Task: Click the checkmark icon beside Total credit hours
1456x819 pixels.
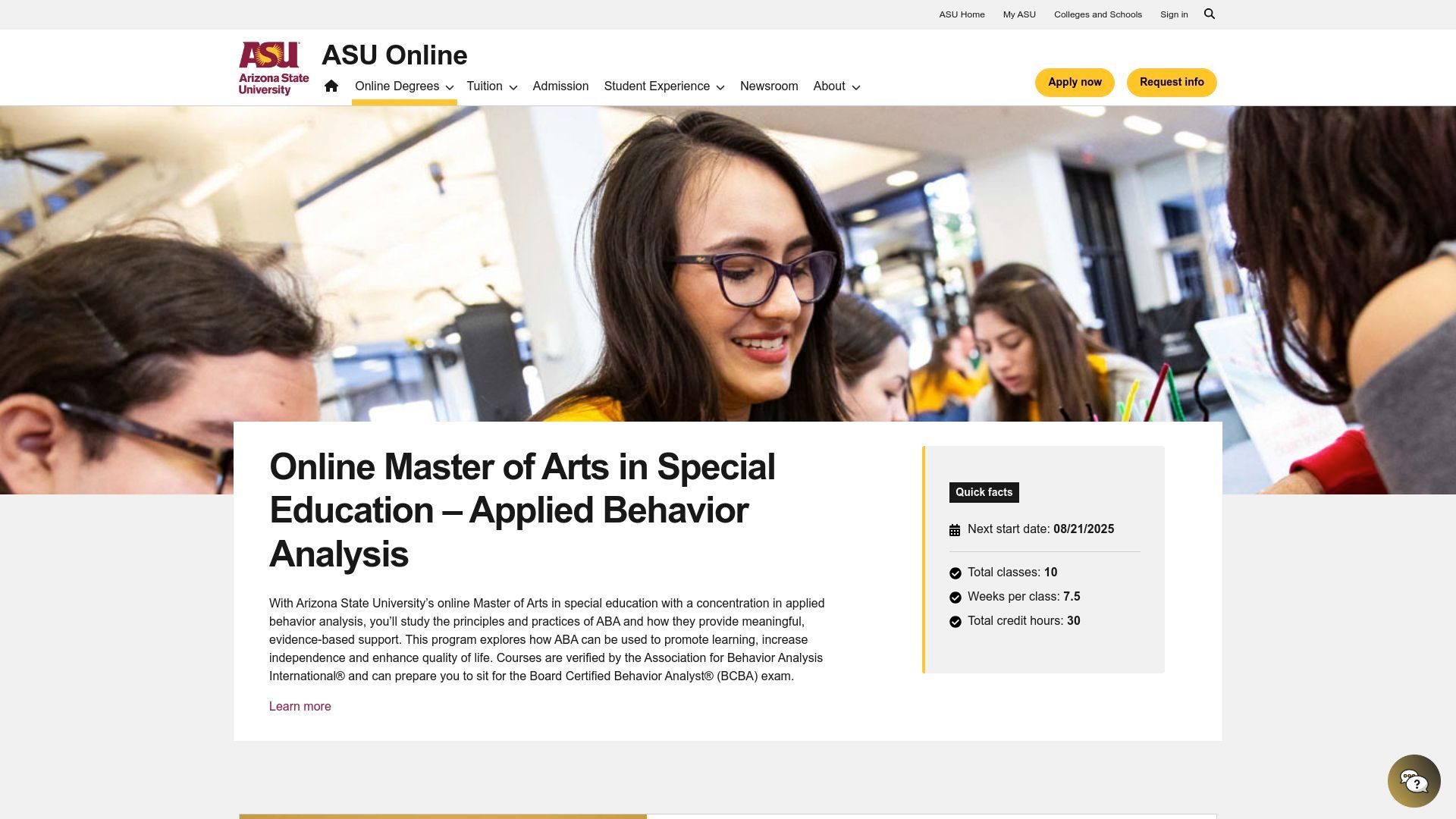Action: pos(955,620)
